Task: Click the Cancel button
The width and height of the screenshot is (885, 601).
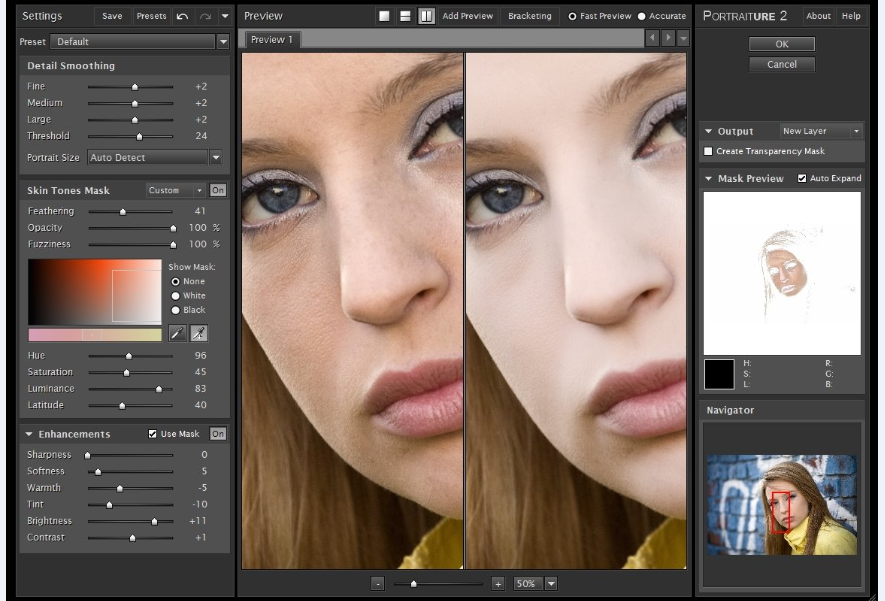Action: (782, 64)
